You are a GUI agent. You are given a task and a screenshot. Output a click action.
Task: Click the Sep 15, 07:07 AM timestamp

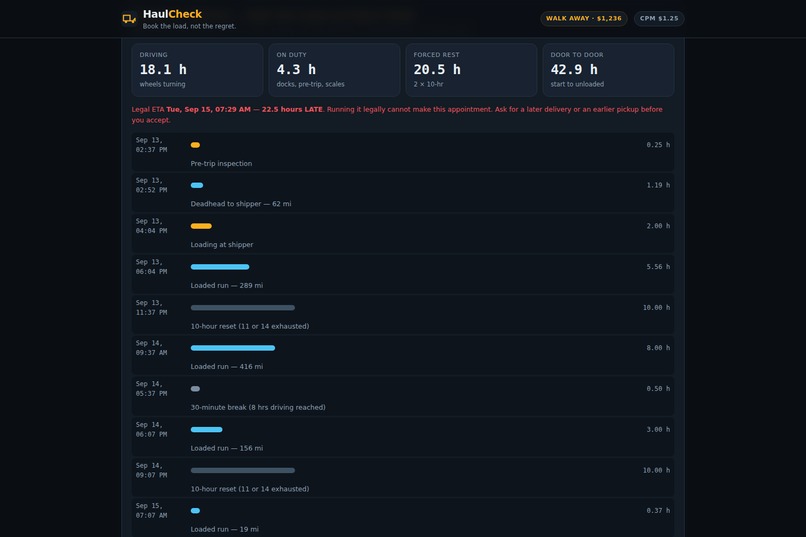tap(152, 511)
